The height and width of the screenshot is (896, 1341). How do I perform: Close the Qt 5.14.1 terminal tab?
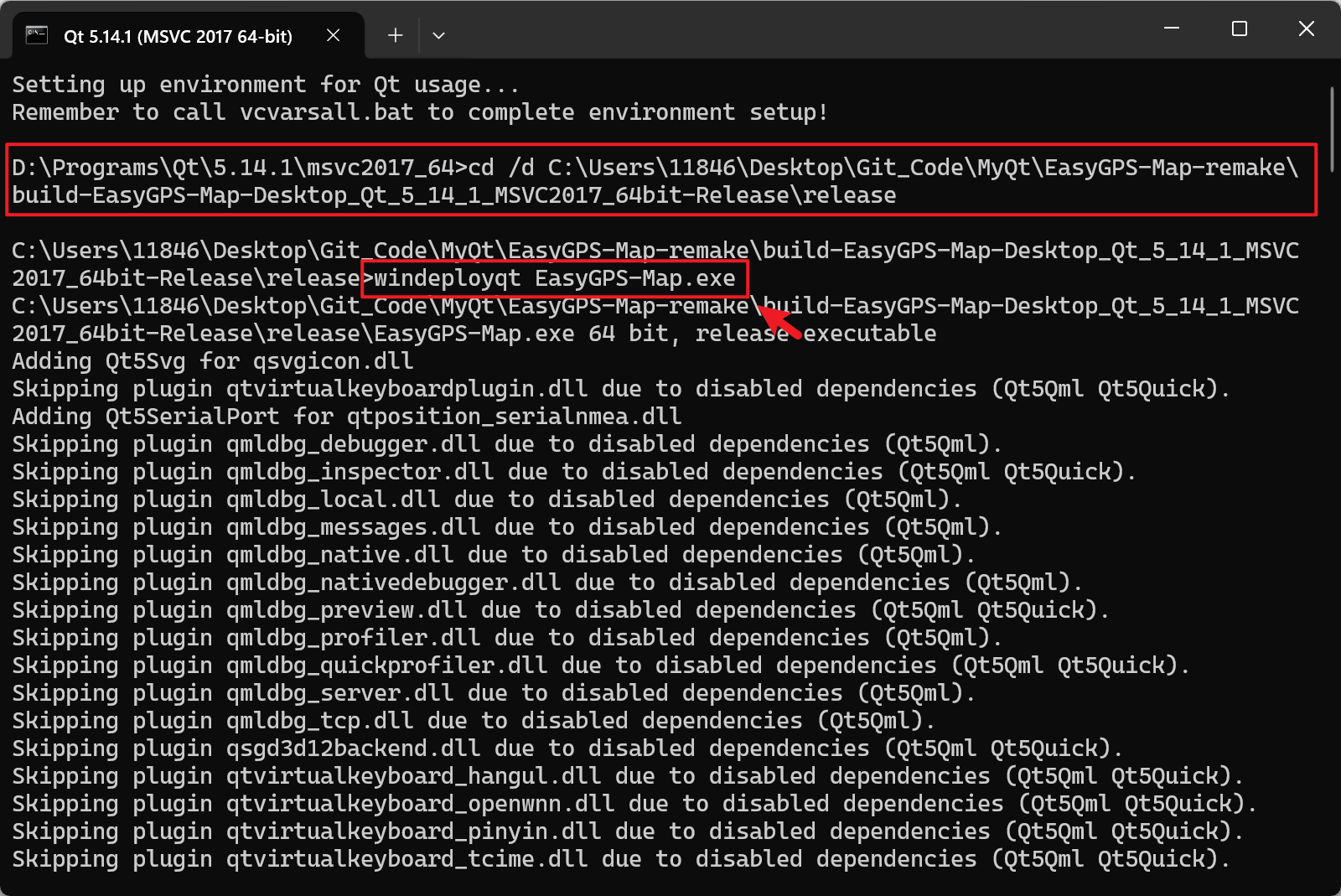click(333, 35)
